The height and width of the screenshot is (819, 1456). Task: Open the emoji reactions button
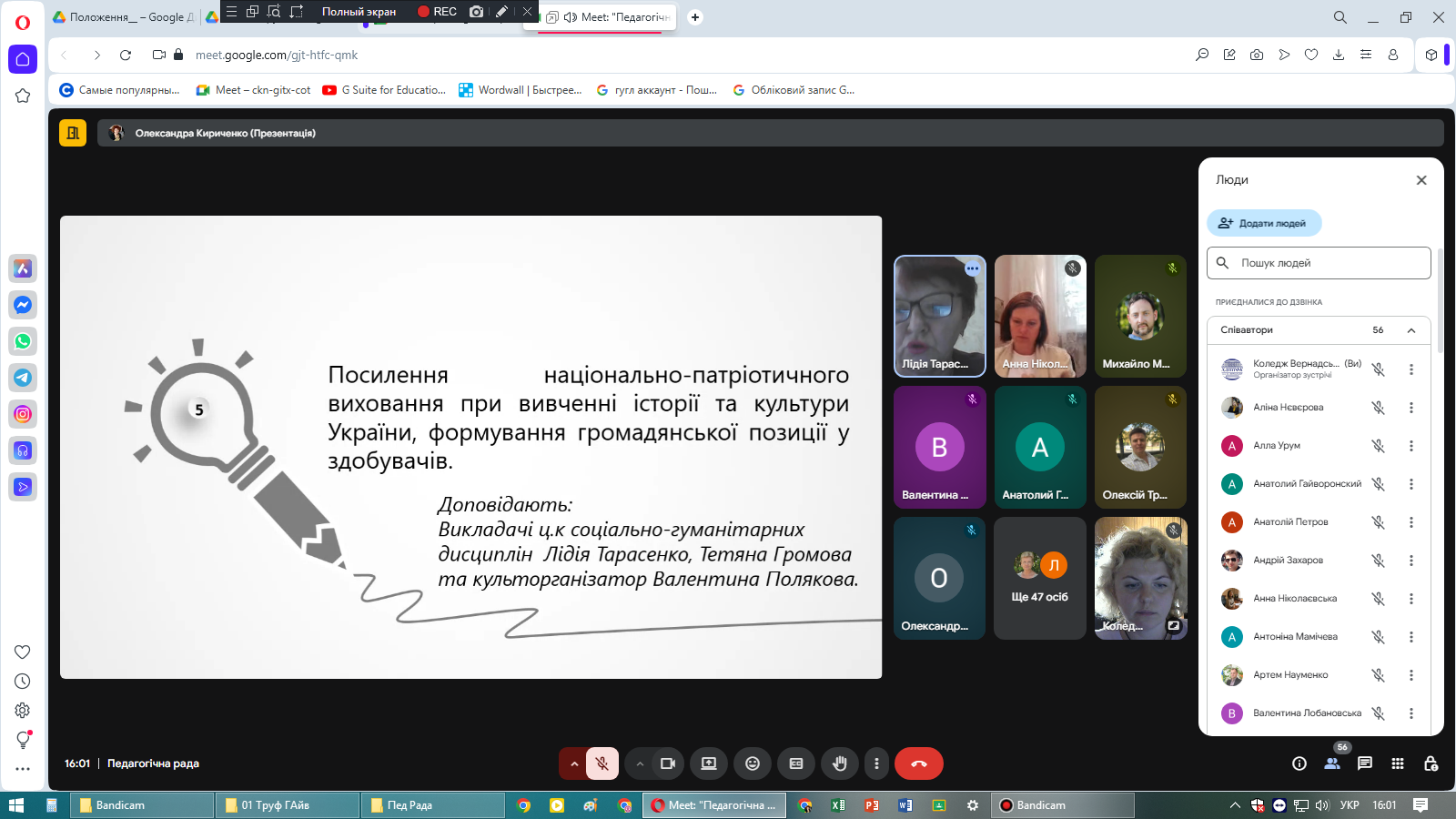(x=753, y=763)
